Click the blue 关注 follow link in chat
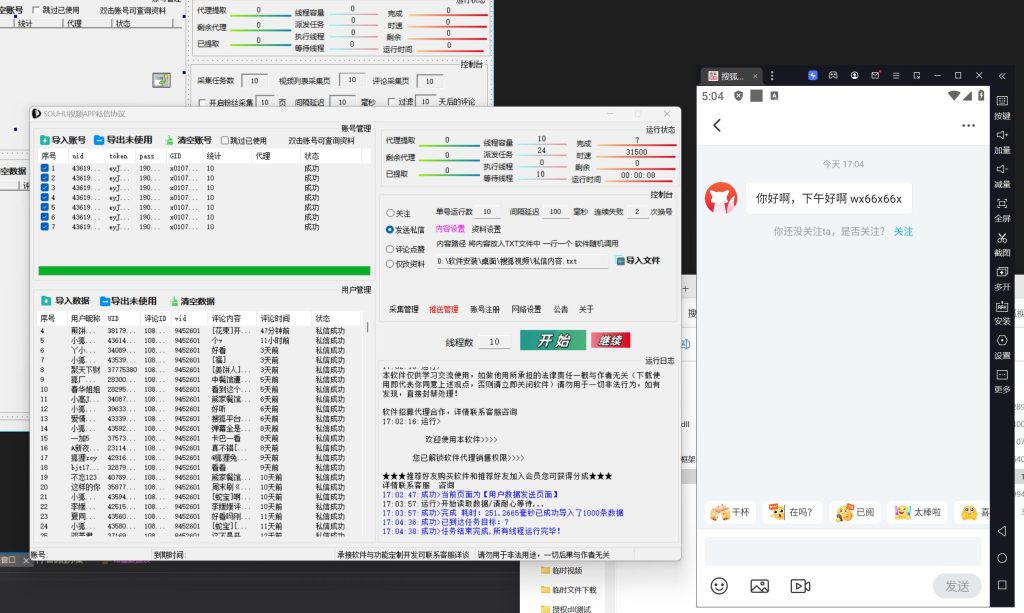 [x=903, y=231]
